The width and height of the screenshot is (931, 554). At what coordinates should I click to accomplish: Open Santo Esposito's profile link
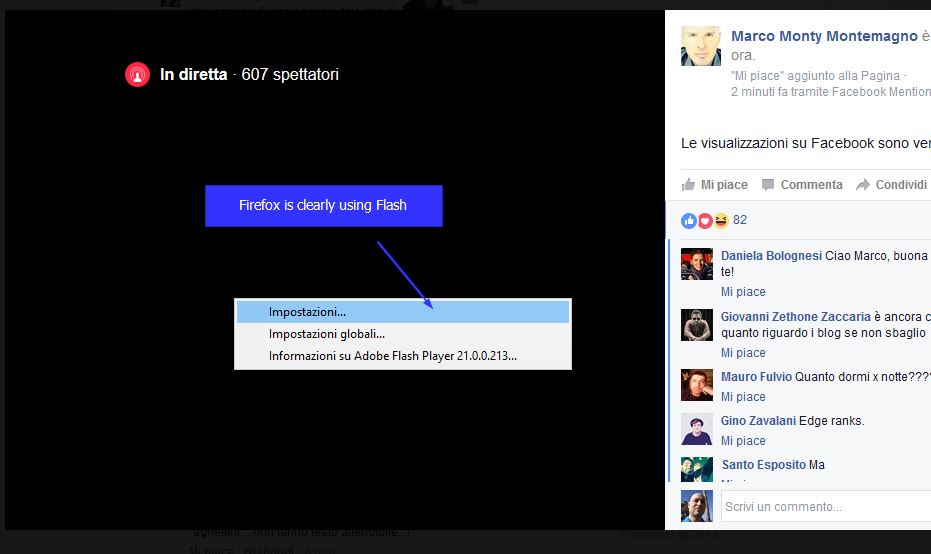point(764,464)
